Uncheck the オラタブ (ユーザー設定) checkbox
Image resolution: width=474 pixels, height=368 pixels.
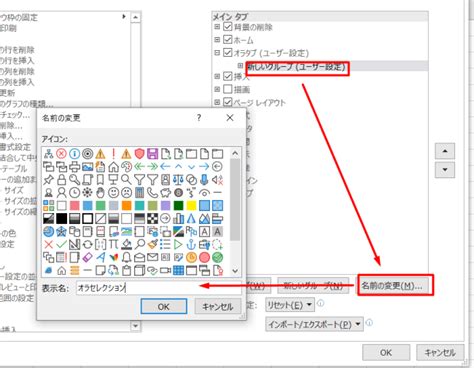228,53
